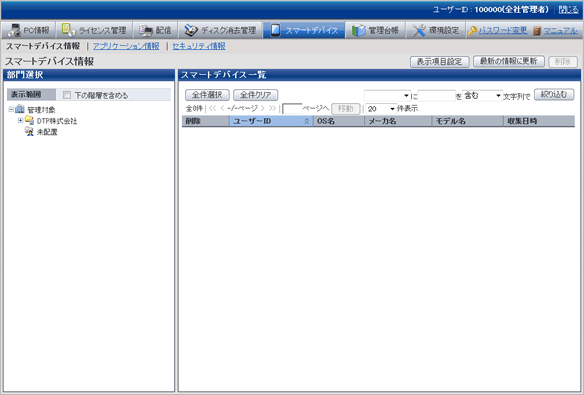The image size is (584, 395).
Task: Toggle 下の階層を含める checkbox
Action: point(67,95)
